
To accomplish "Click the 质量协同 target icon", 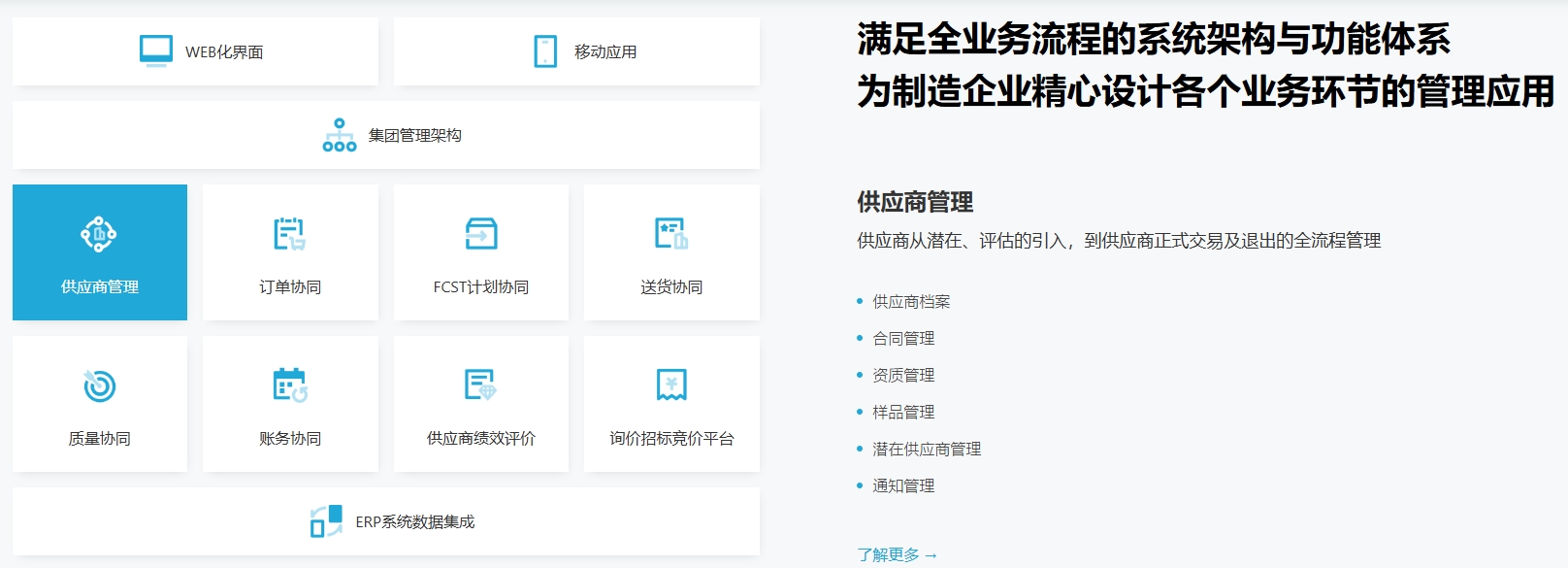I will (99, 385).
